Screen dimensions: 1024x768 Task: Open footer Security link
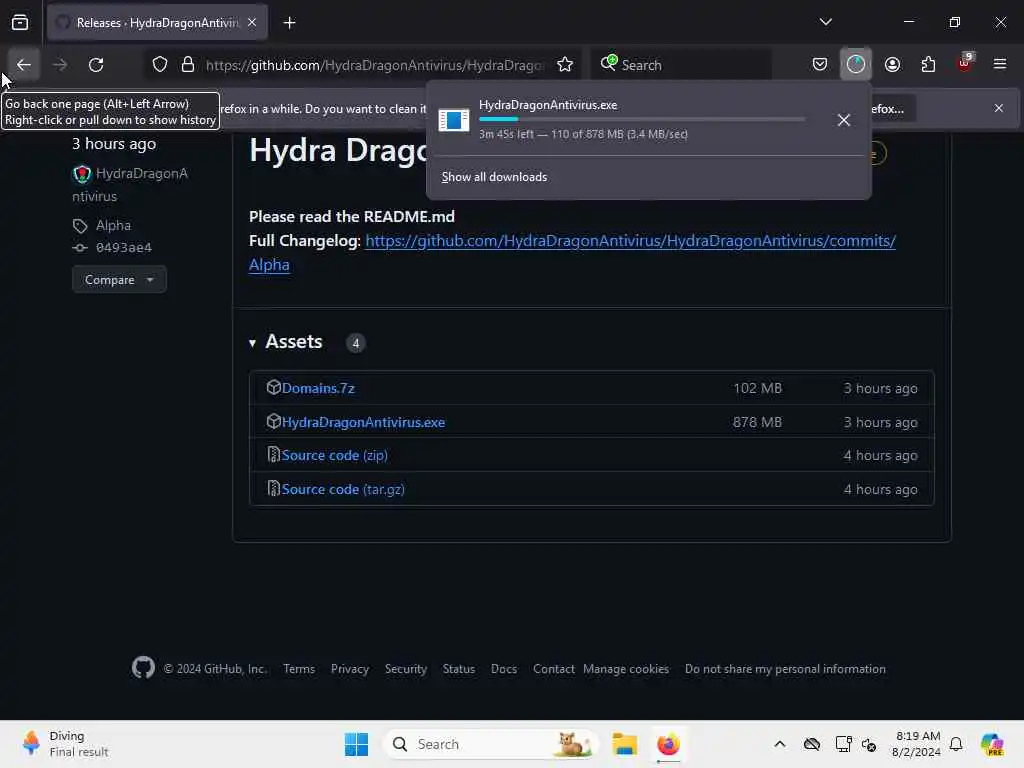click(406, 669)
